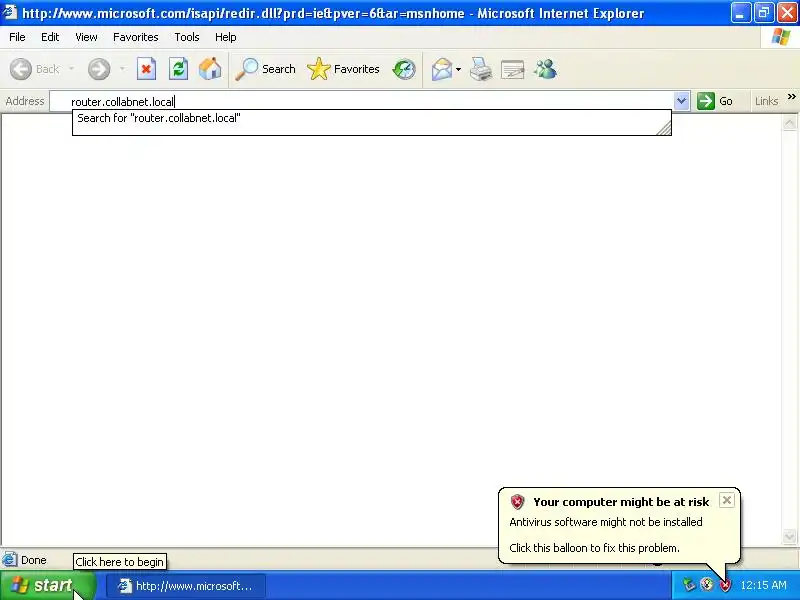Expand the Mail button dropdown arrow
Viewport: 800px width, 600px height.
458,69
